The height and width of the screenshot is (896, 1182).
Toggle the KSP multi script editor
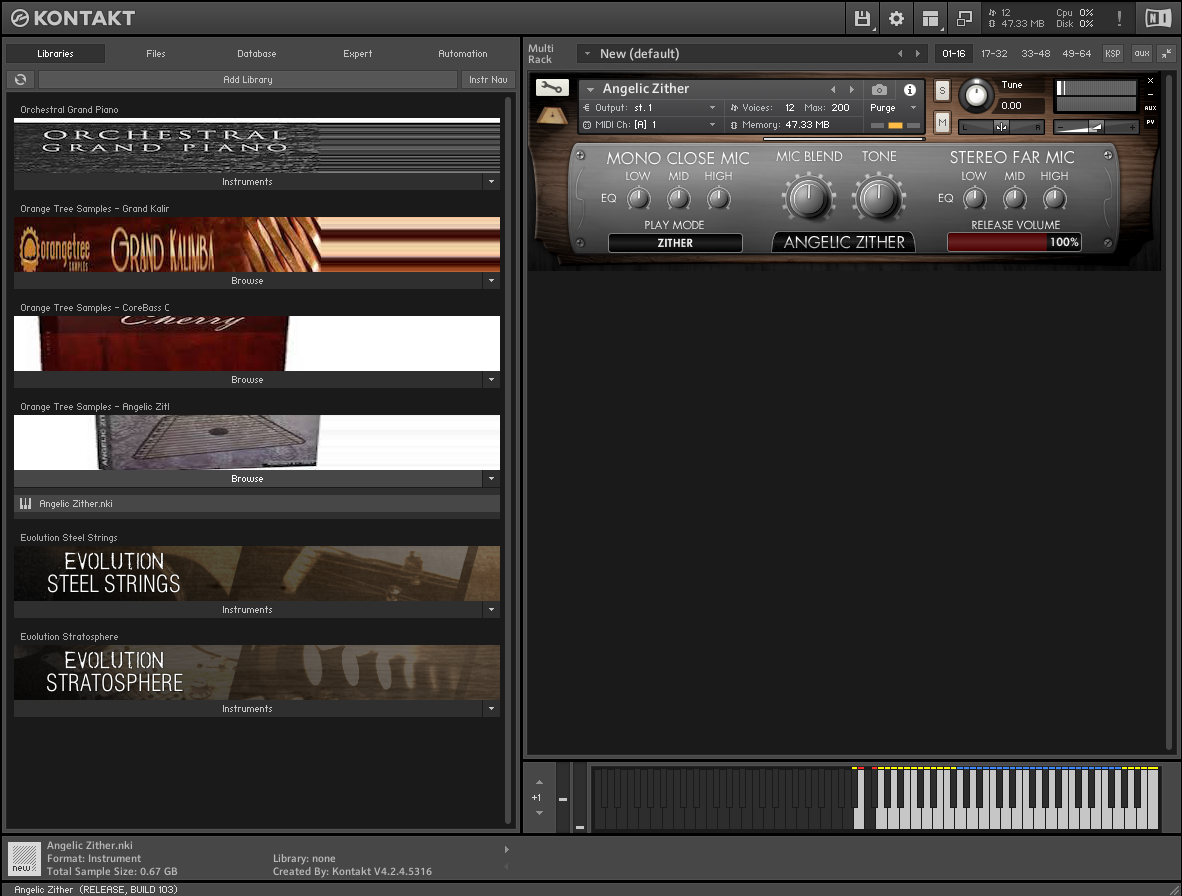pyautogui.click(x=1113, y=54)
